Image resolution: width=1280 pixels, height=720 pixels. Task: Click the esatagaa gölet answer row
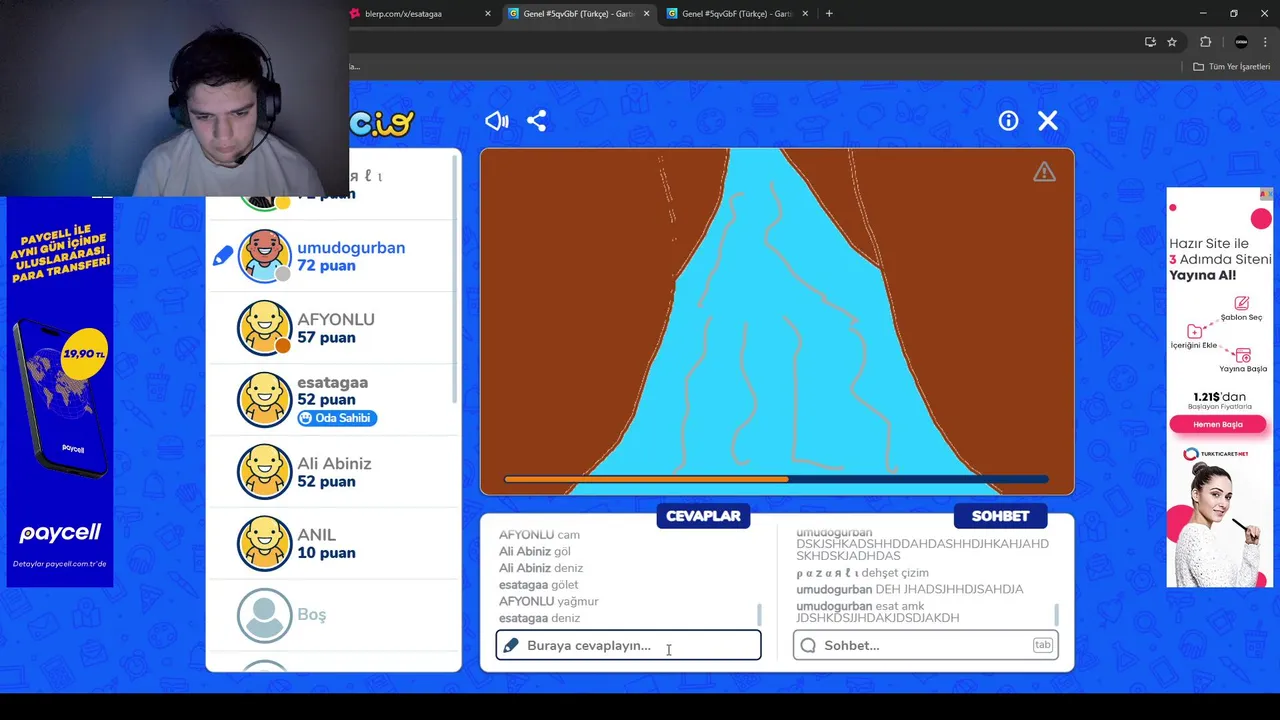[x=538, y=584]
